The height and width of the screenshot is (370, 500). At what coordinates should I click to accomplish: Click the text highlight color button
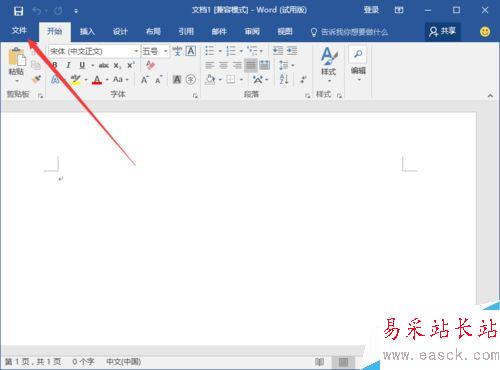pos(76,80)
